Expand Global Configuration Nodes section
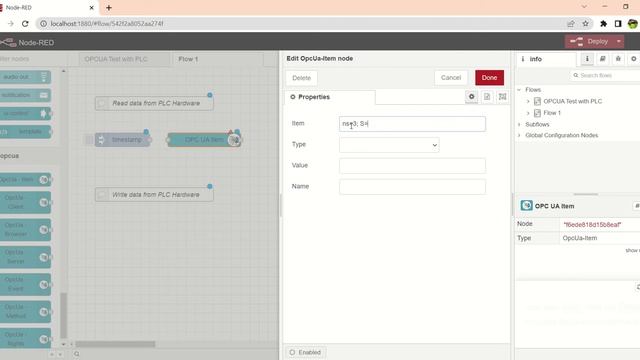The height and width of the screenshot is (360, 640). (520, 135)
